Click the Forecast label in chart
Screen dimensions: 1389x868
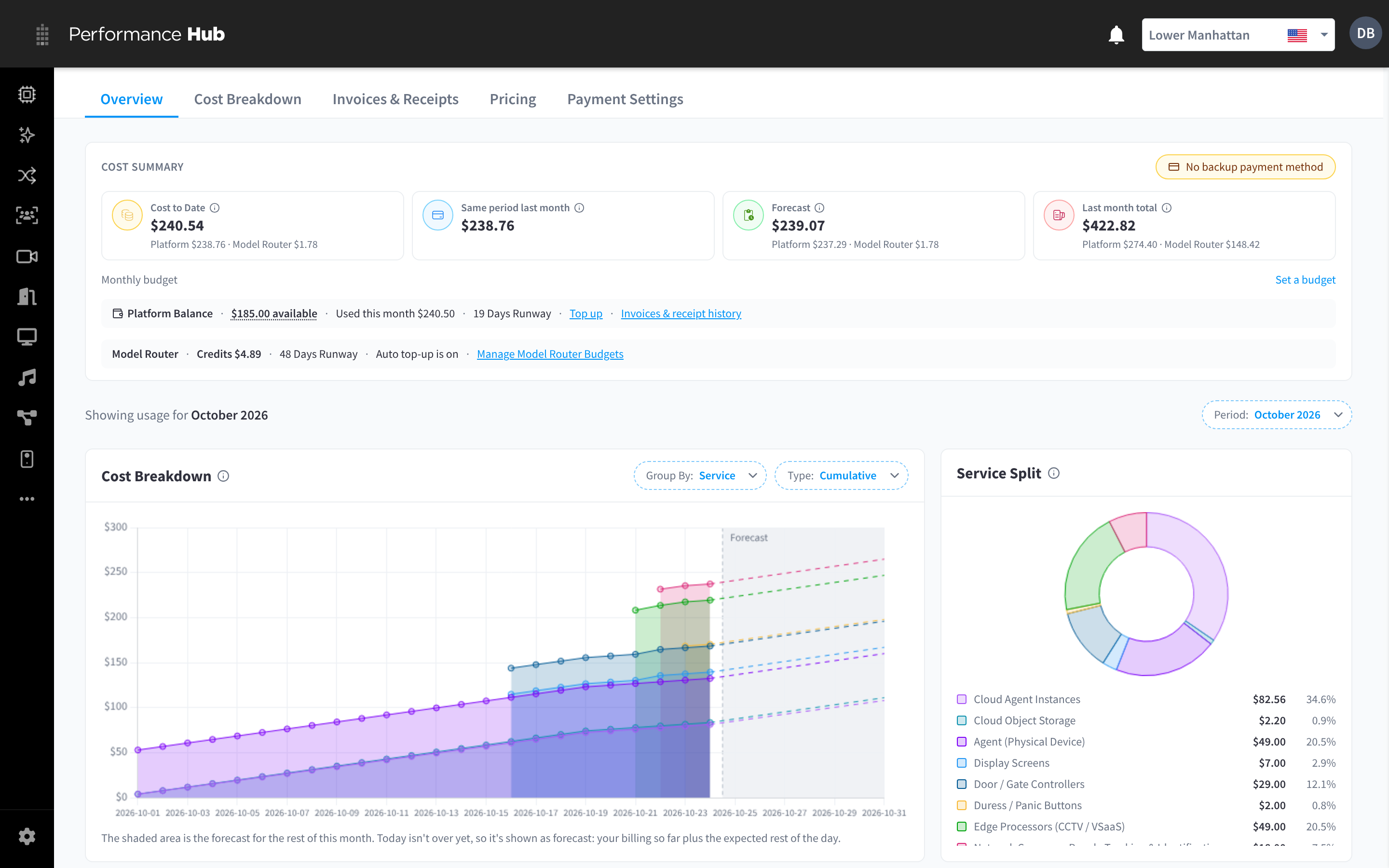[x=749, y=537]
